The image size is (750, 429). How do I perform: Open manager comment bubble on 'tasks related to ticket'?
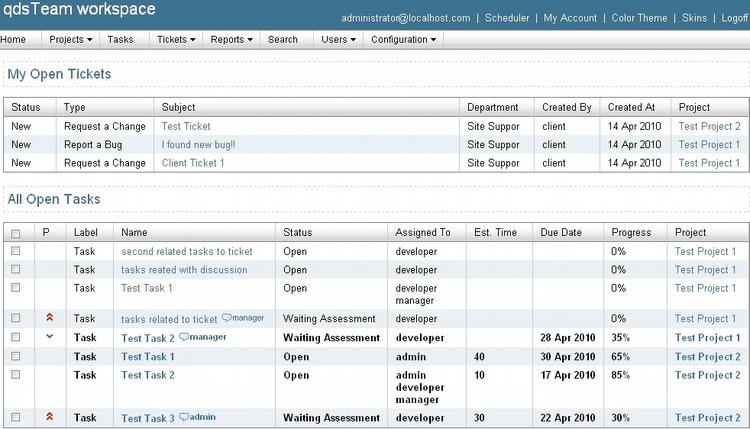(227, 318)
